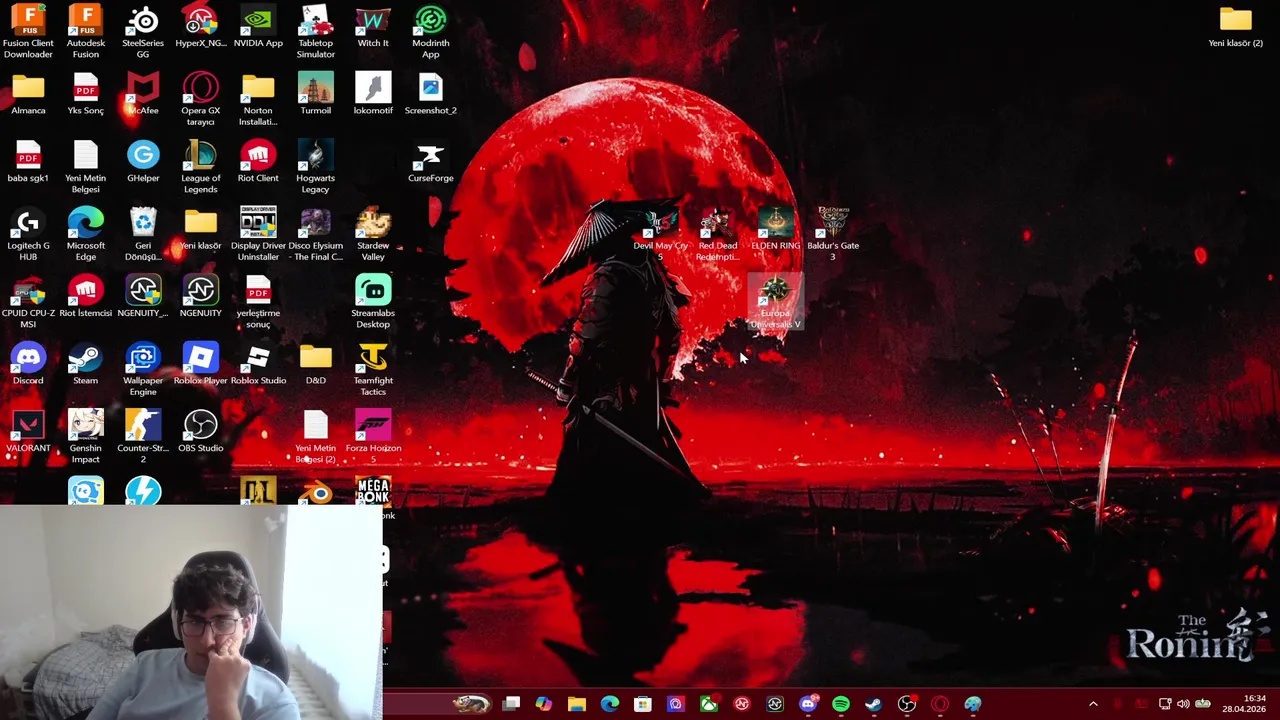The height and width of the screenshot is (720, 1280).
Task: Select the Baldur's Gate 3 icon
Action: pos(833,235)
